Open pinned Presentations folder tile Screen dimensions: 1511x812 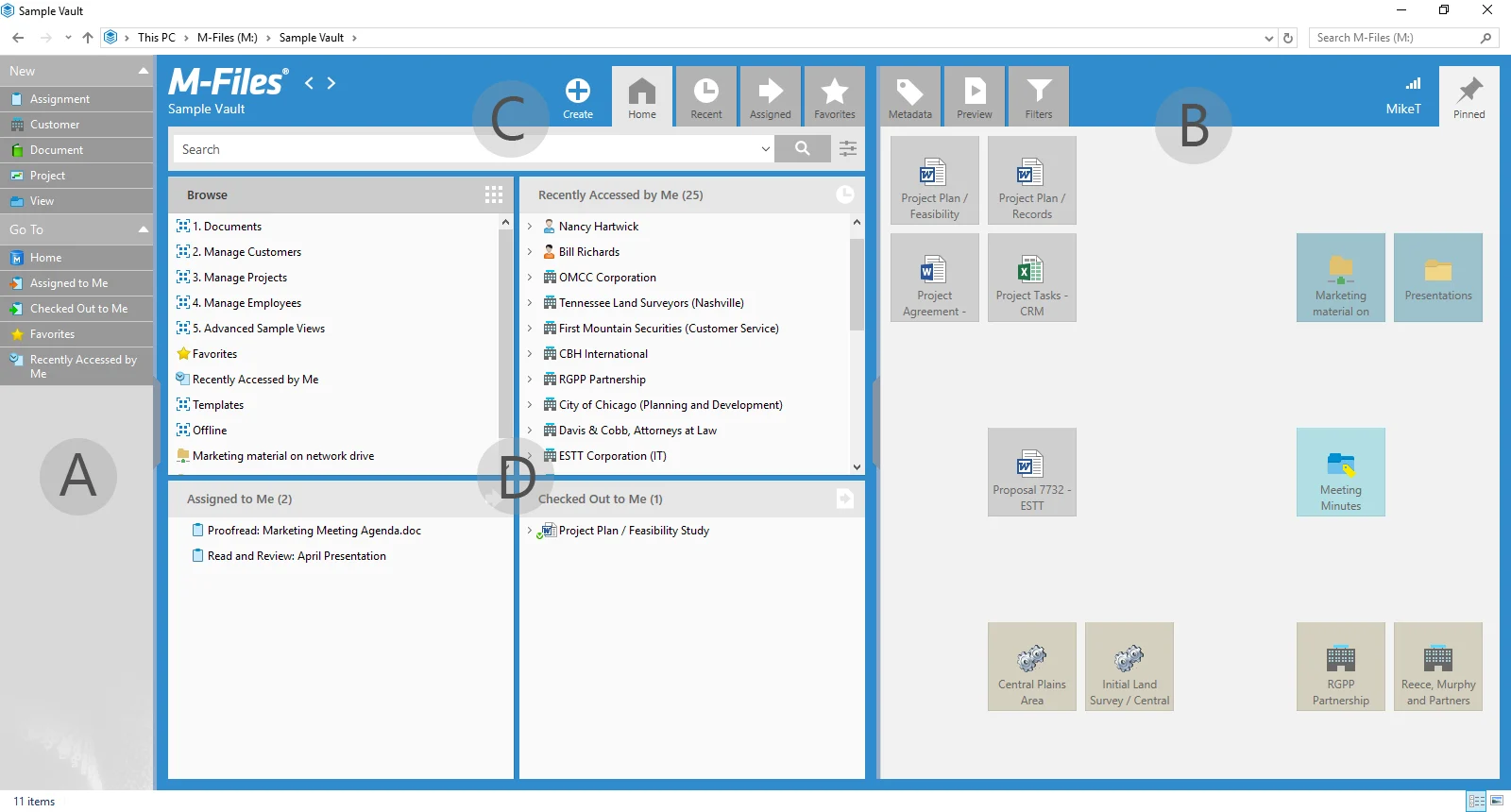coord(1438,278)
